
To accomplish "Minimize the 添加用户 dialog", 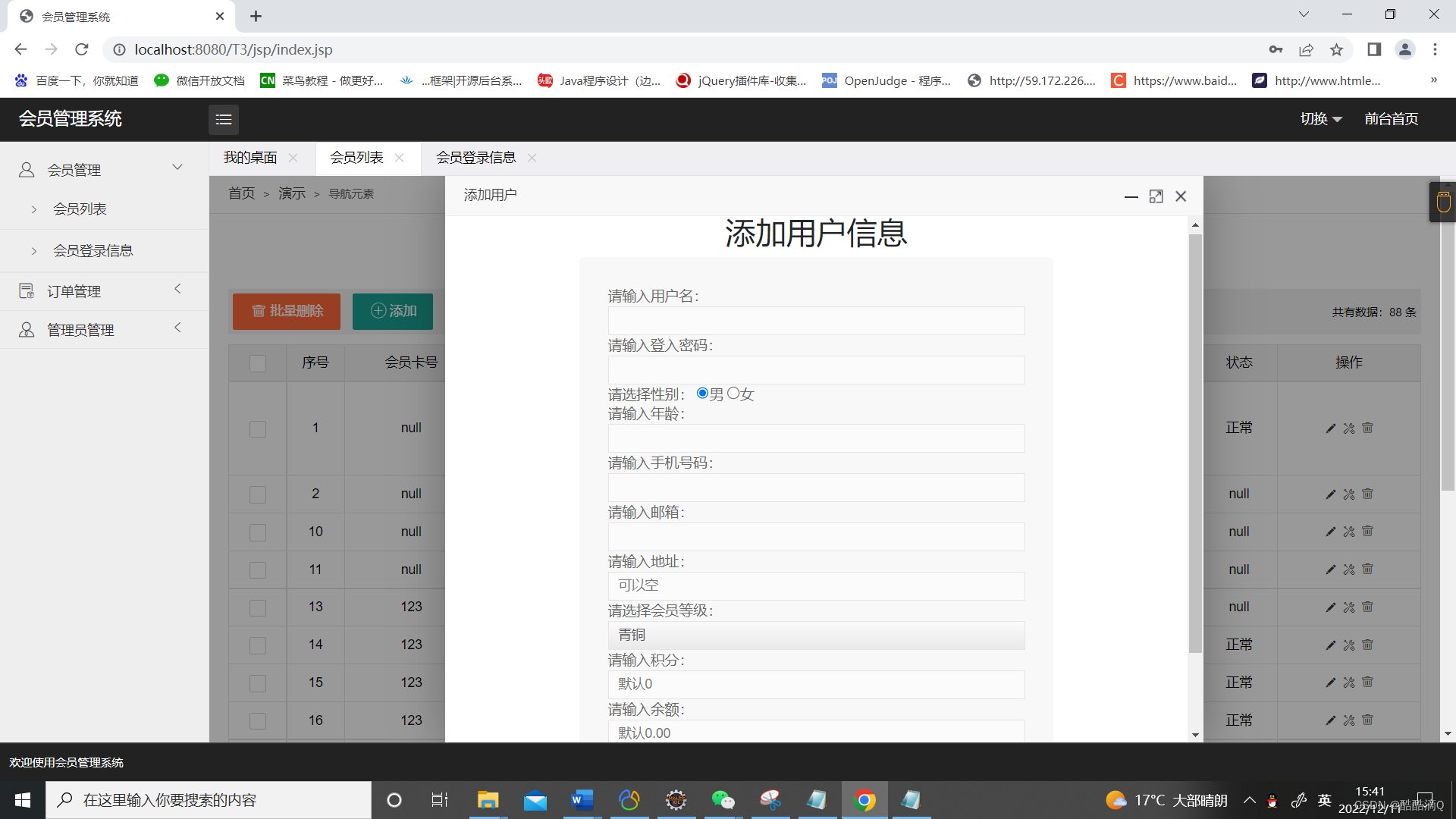I will pyautogui.click(x=1131, y=196).
